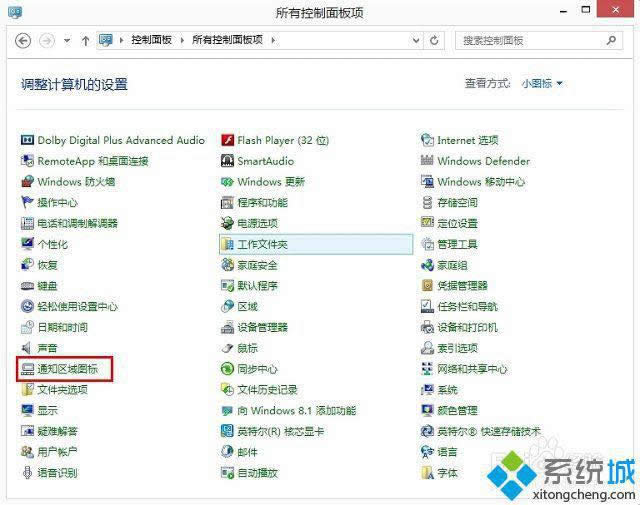Open the 颜色管理 link
The height and width of the screenshot is (505, 640).
458,410
